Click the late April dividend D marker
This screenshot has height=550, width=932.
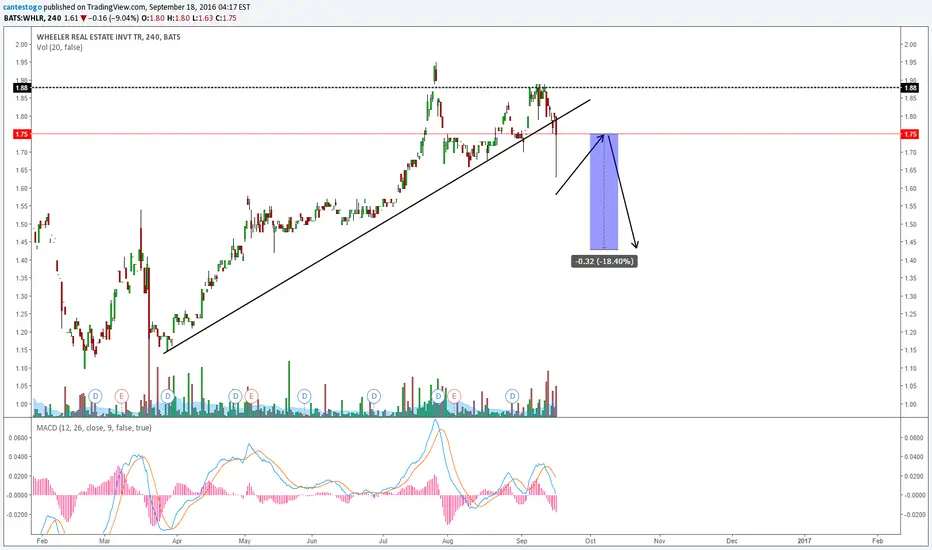(235, 395)
